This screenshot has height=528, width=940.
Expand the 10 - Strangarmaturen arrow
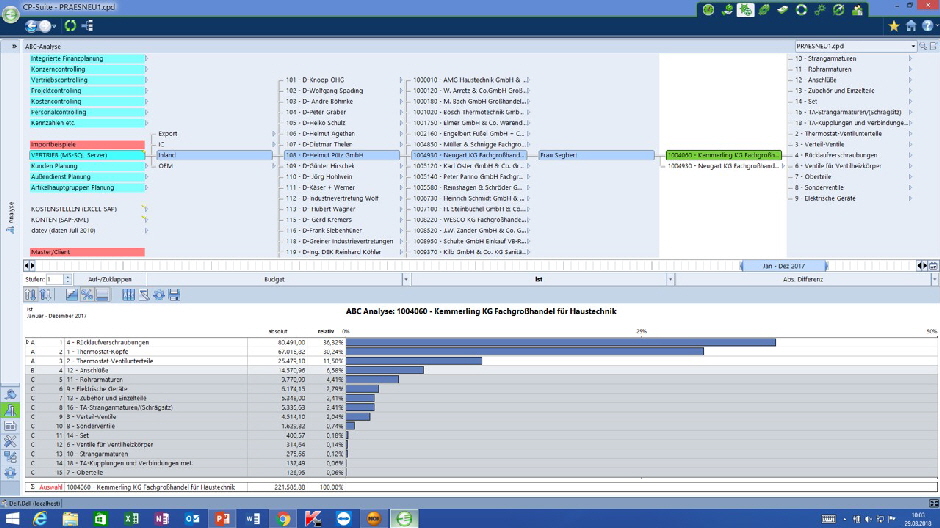(910, 59)
